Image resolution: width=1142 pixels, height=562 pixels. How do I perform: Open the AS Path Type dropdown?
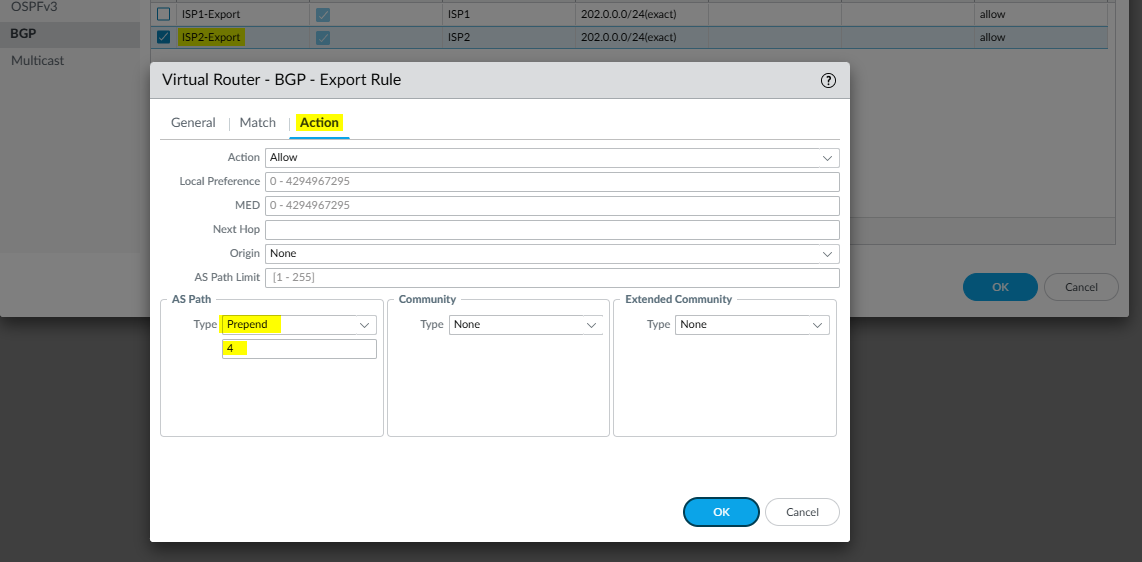point(299,325)
